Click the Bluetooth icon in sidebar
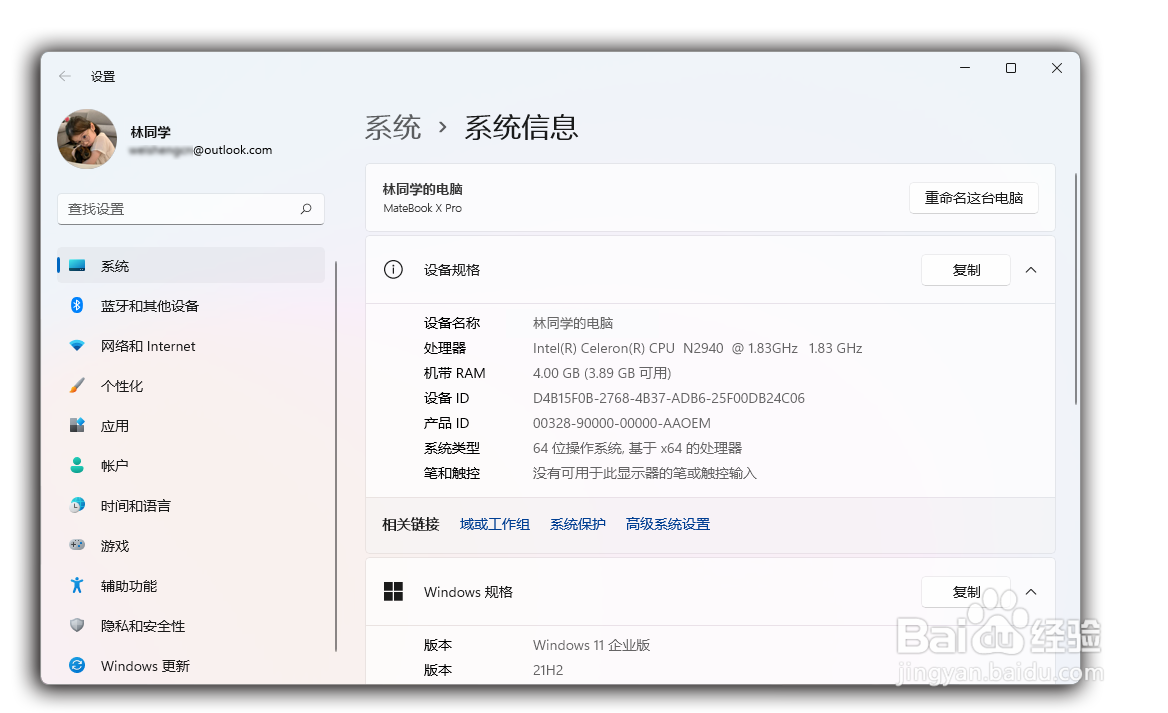Screen dimensions: 1168x713 click(x=77, y=305)
